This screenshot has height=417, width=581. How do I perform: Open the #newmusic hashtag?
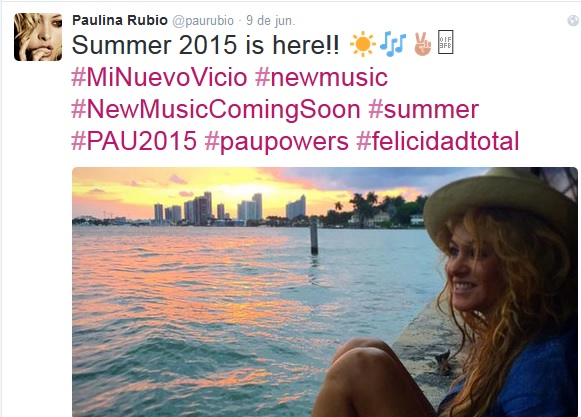pos(321,77)
